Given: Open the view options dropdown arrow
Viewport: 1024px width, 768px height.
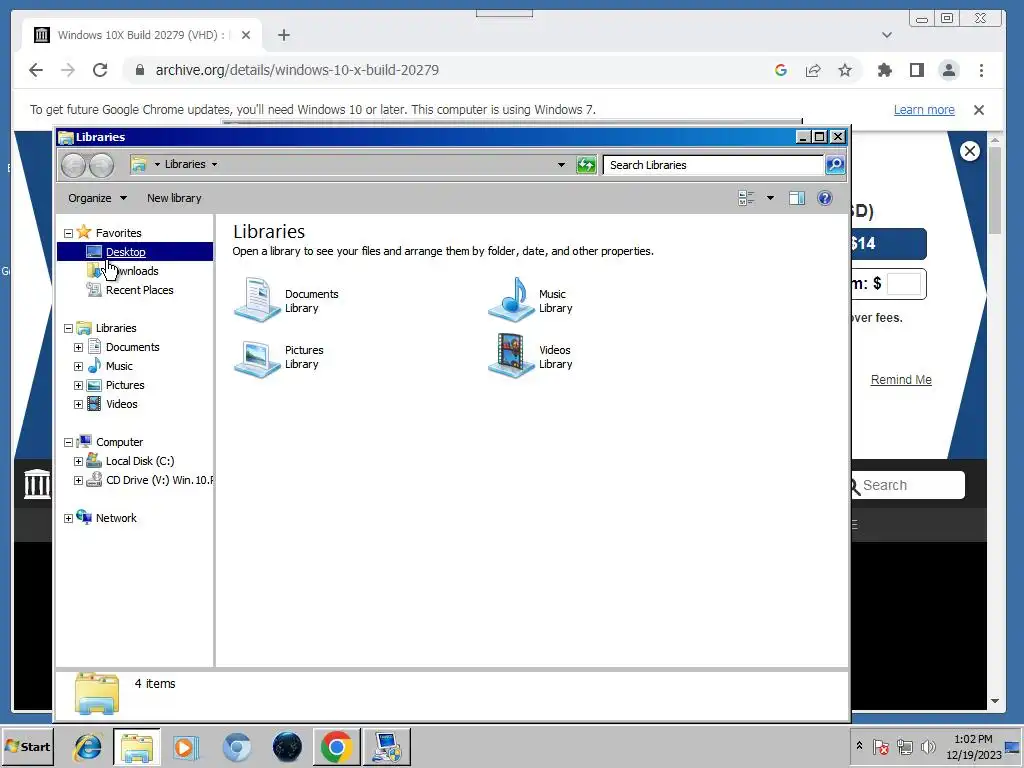Looking at the screenshot, I should pyautogui.click(x=771, y=198).
